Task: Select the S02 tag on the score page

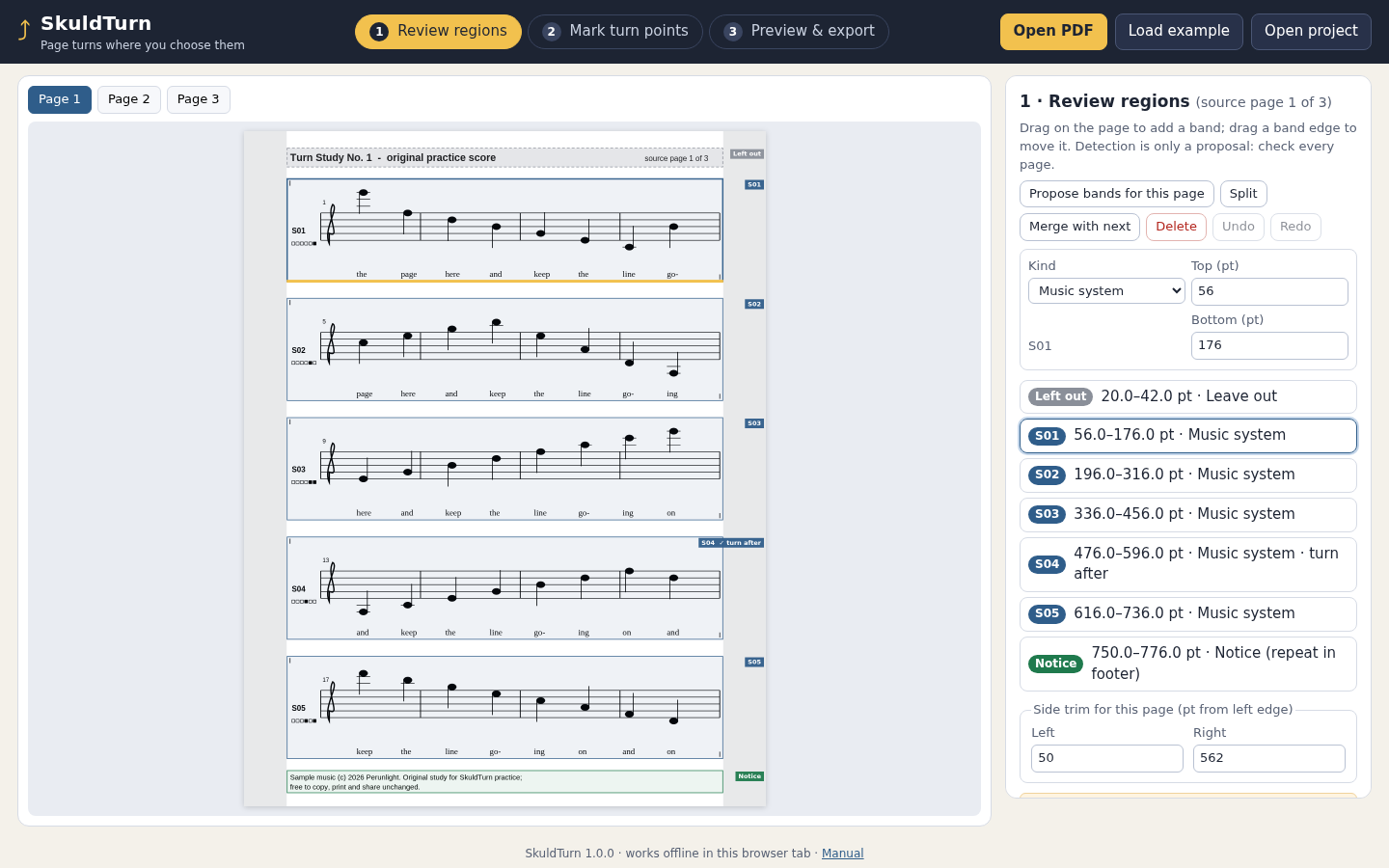Action: point(754,304)
